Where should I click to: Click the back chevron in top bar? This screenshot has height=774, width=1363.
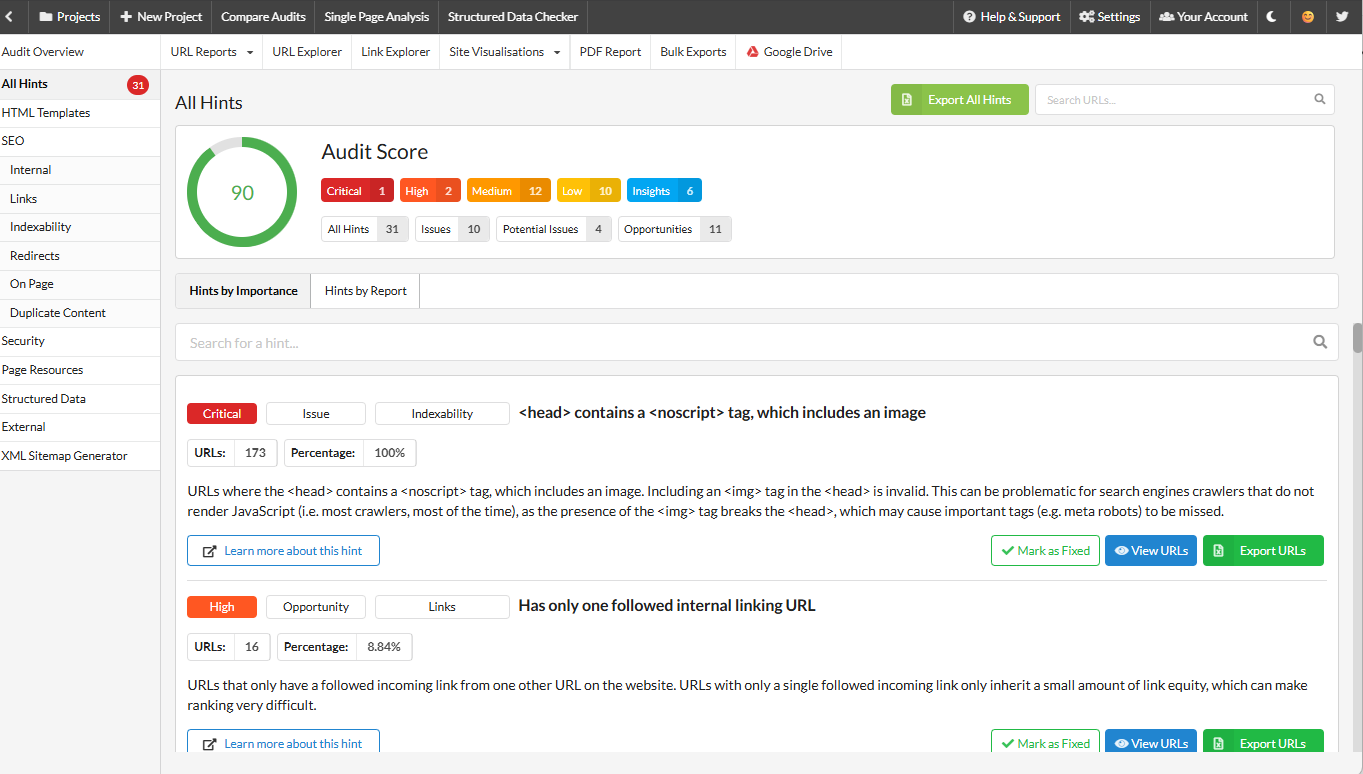(9, 17)
